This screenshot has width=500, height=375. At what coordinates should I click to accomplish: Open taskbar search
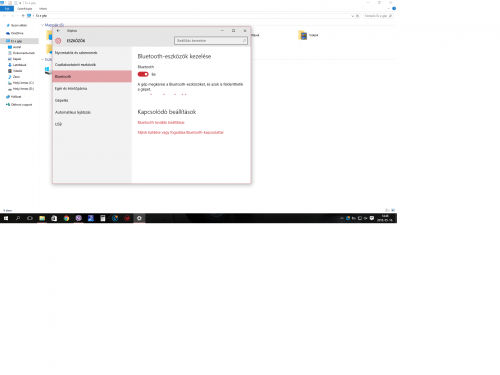[18, 218]
